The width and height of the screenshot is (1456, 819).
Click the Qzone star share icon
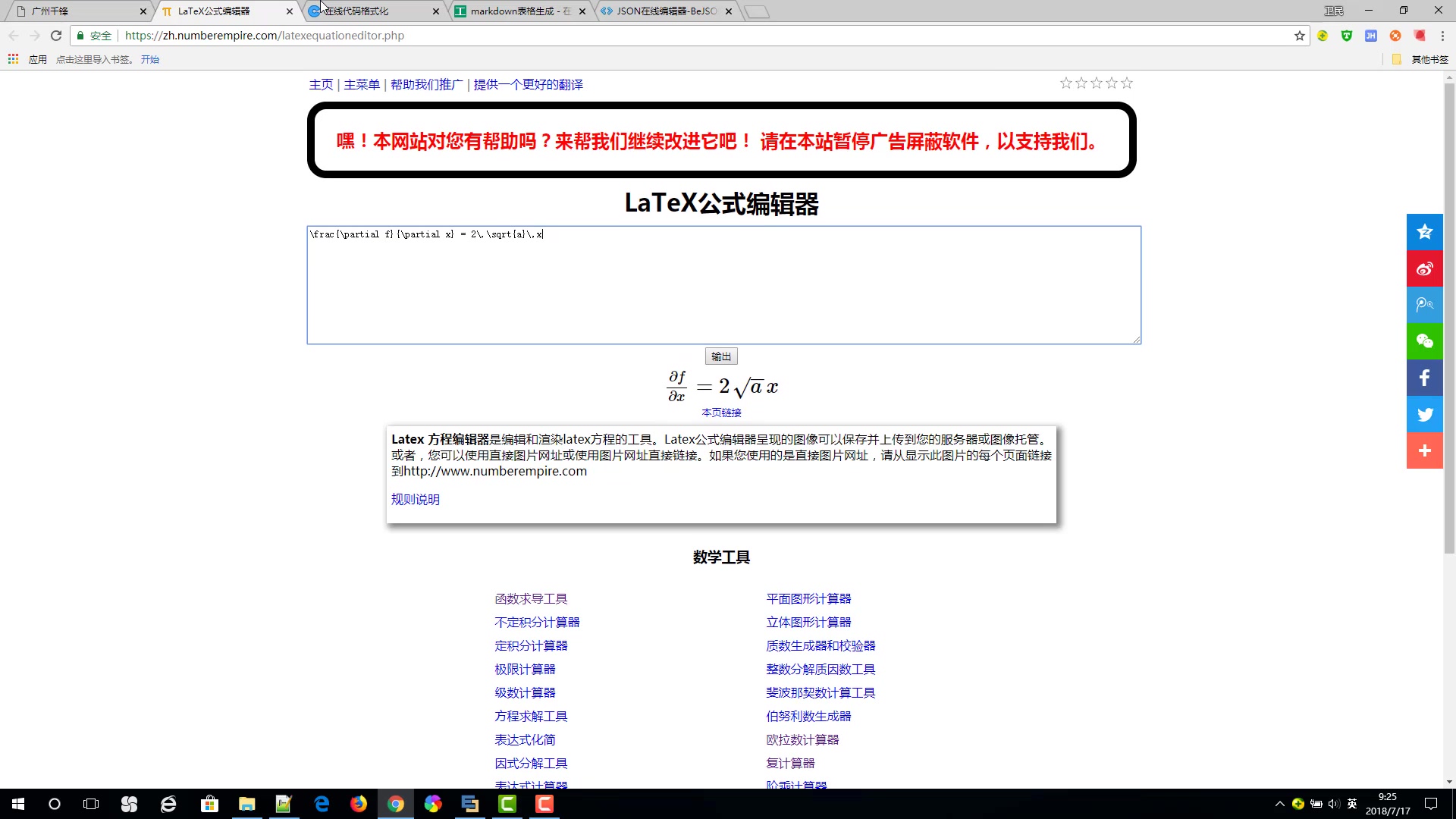(1424, 232)
